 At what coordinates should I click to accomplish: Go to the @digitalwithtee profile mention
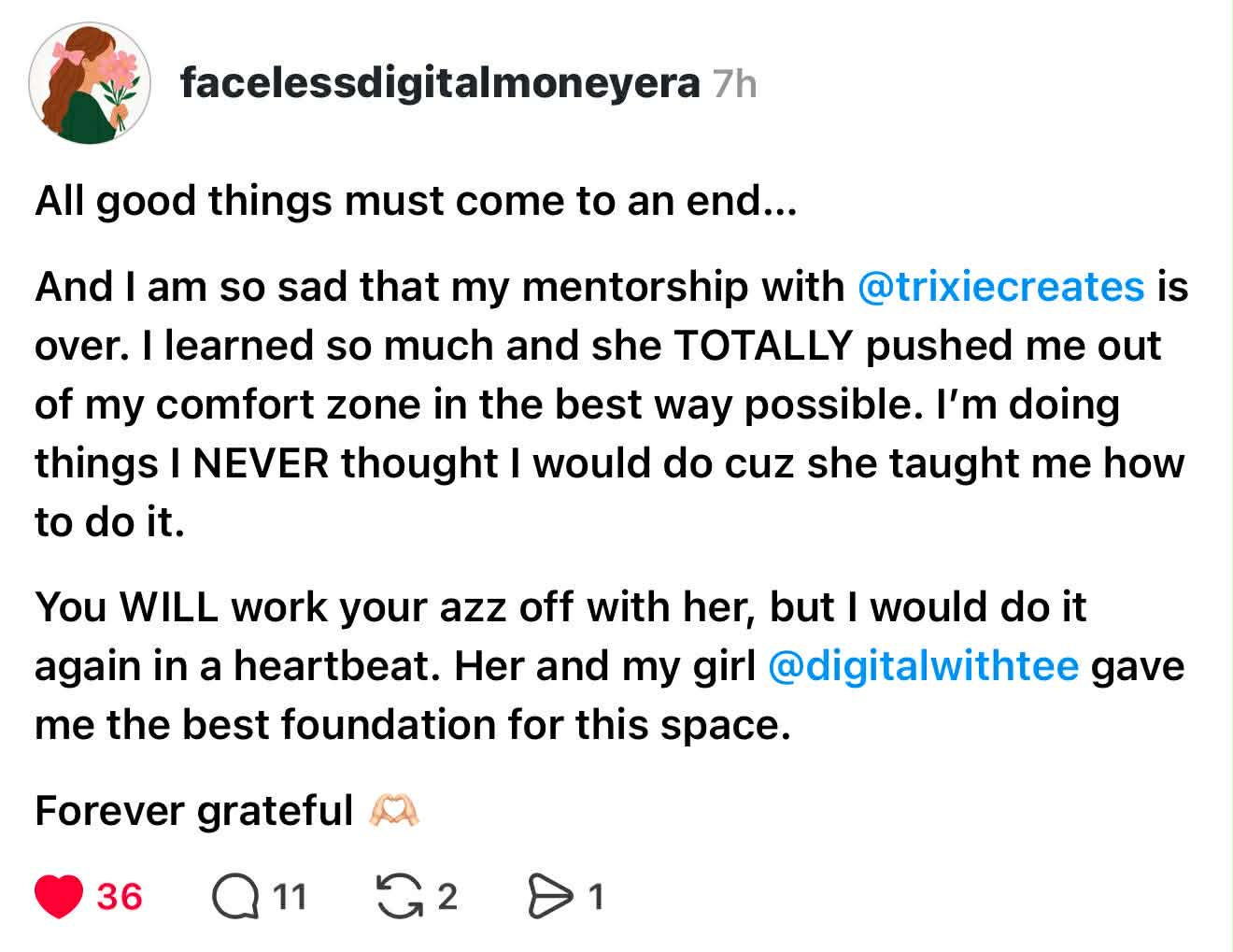[923, 666]
